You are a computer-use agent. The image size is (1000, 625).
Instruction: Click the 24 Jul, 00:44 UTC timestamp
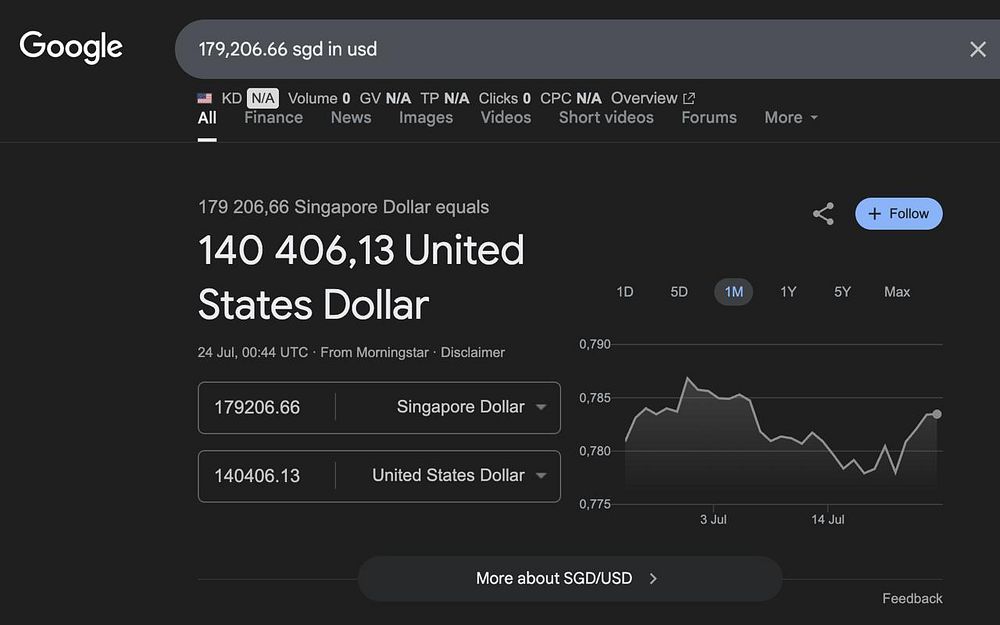(x=253, y=353)
